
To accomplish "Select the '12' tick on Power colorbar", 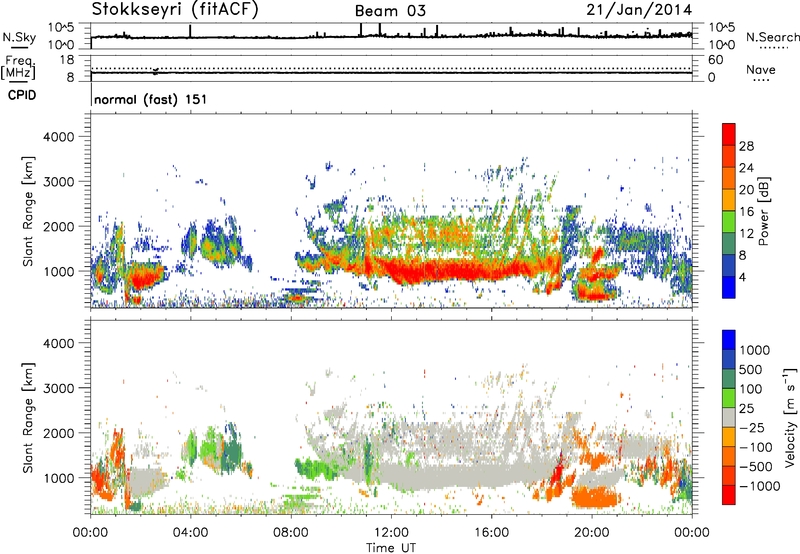I will pos(746,234).
